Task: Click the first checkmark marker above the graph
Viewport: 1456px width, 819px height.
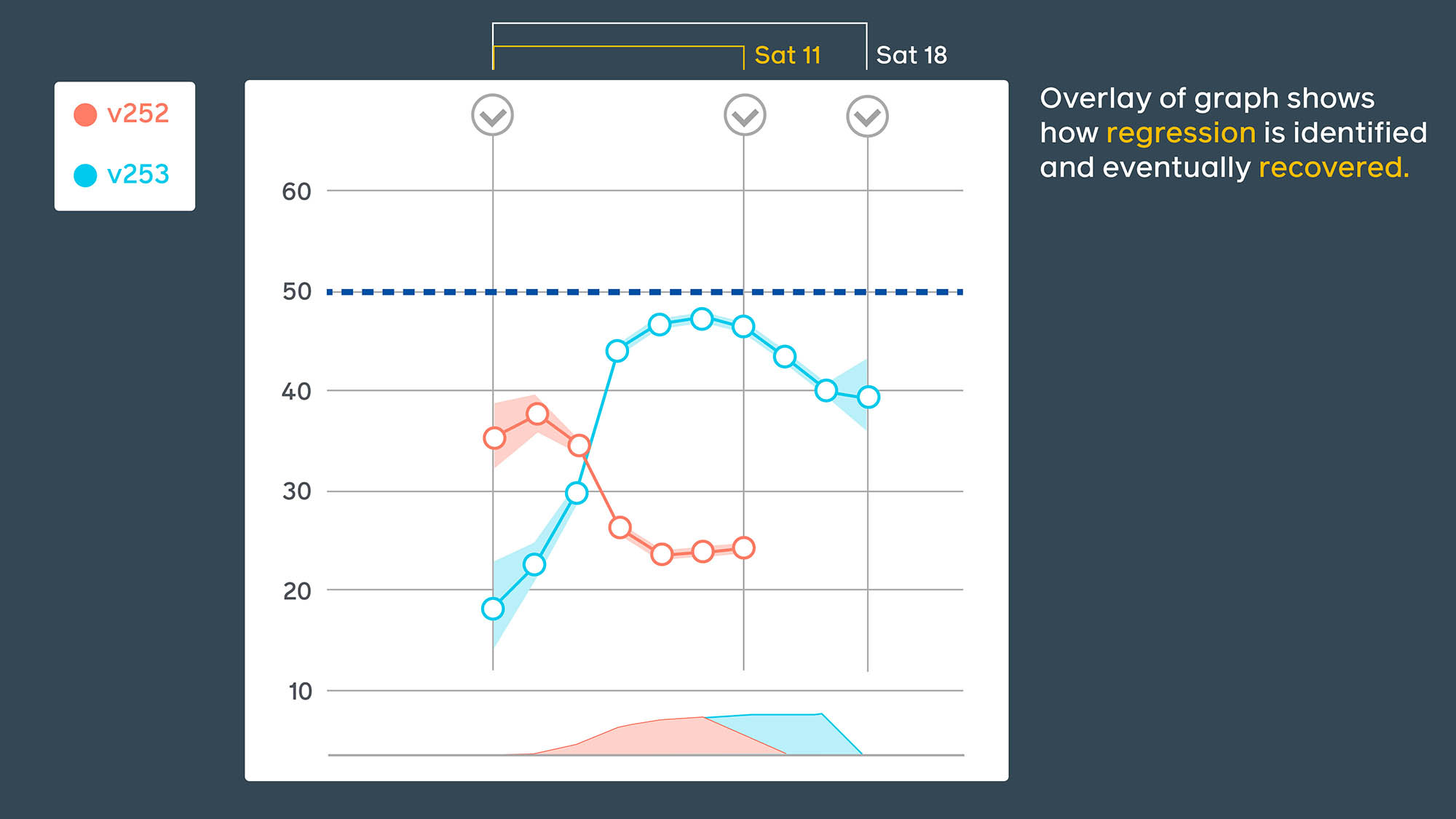Action: point(493,115)
